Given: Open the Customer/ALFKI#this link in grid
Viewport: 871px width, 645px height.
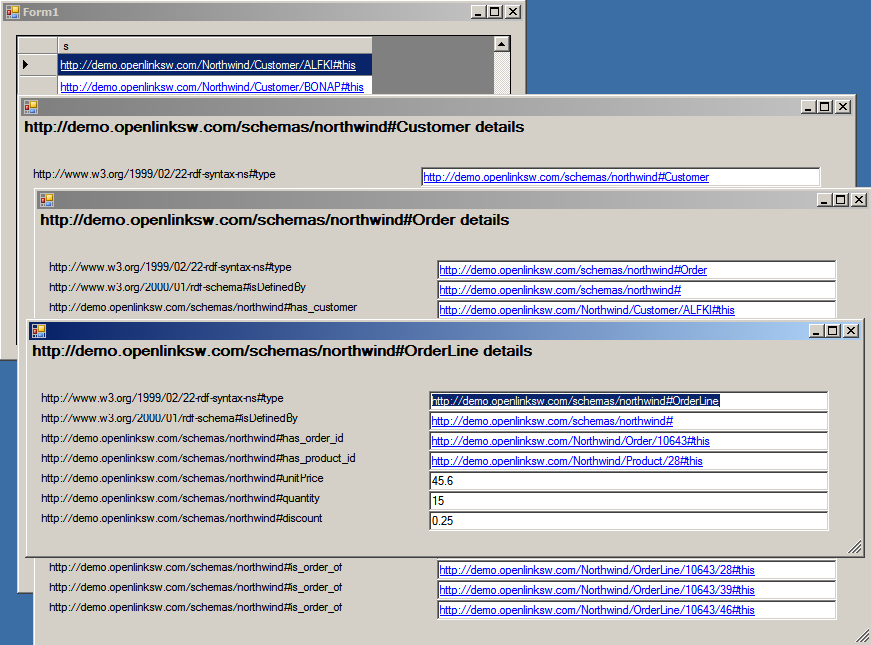Looking at the screenshot, I should [x=208, y=65].
